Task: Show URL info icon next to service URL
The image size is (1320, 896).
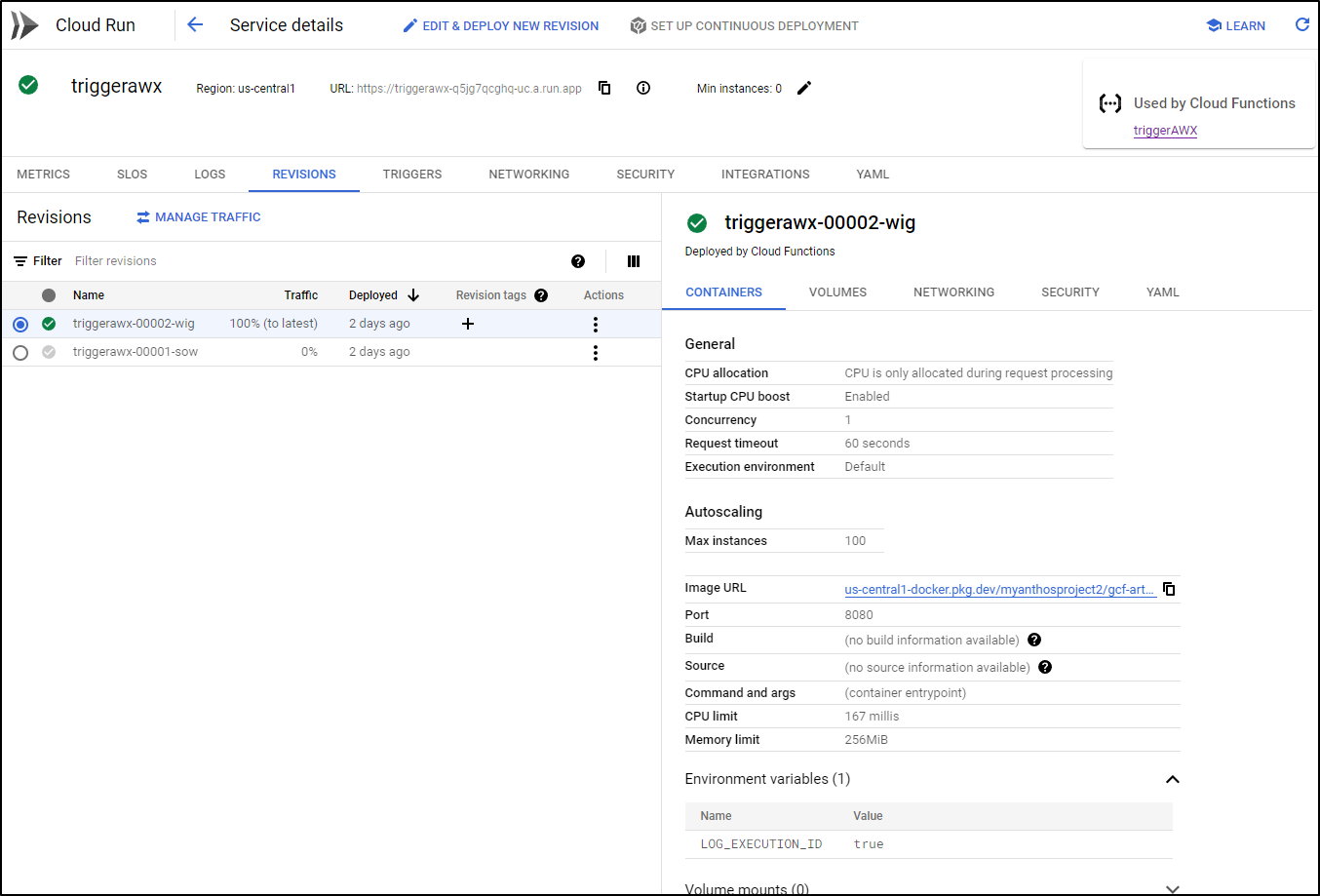Action: (x=643, y=88)
